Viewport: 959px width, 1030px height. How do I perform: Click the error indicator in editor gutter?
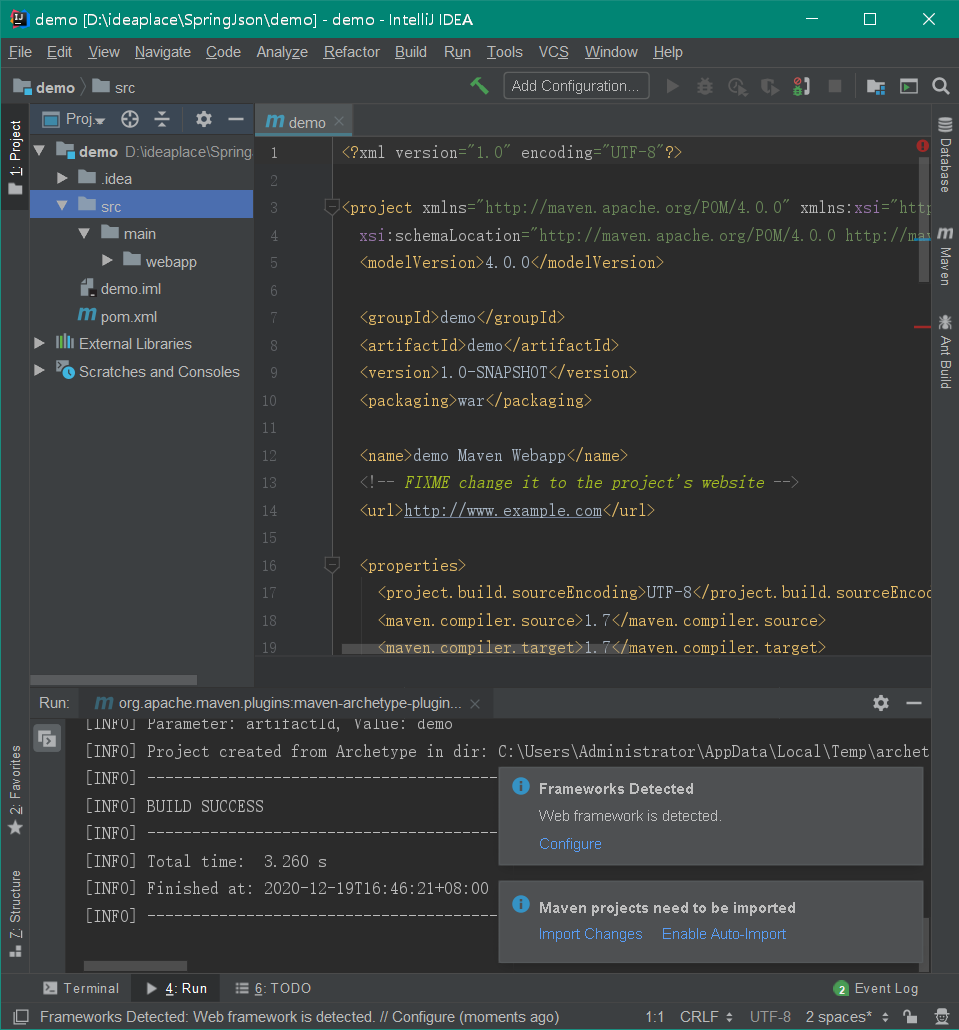coord(922,146)
